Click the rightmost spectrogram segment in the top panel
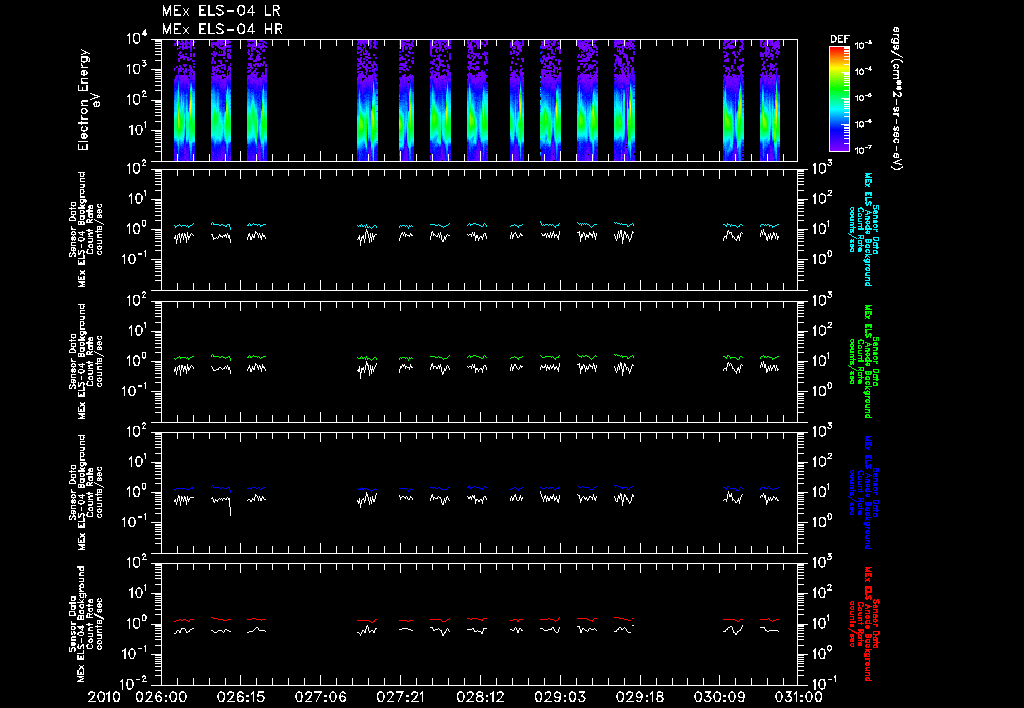This screenshot has width=1024, height=708. tap(770, 100)
